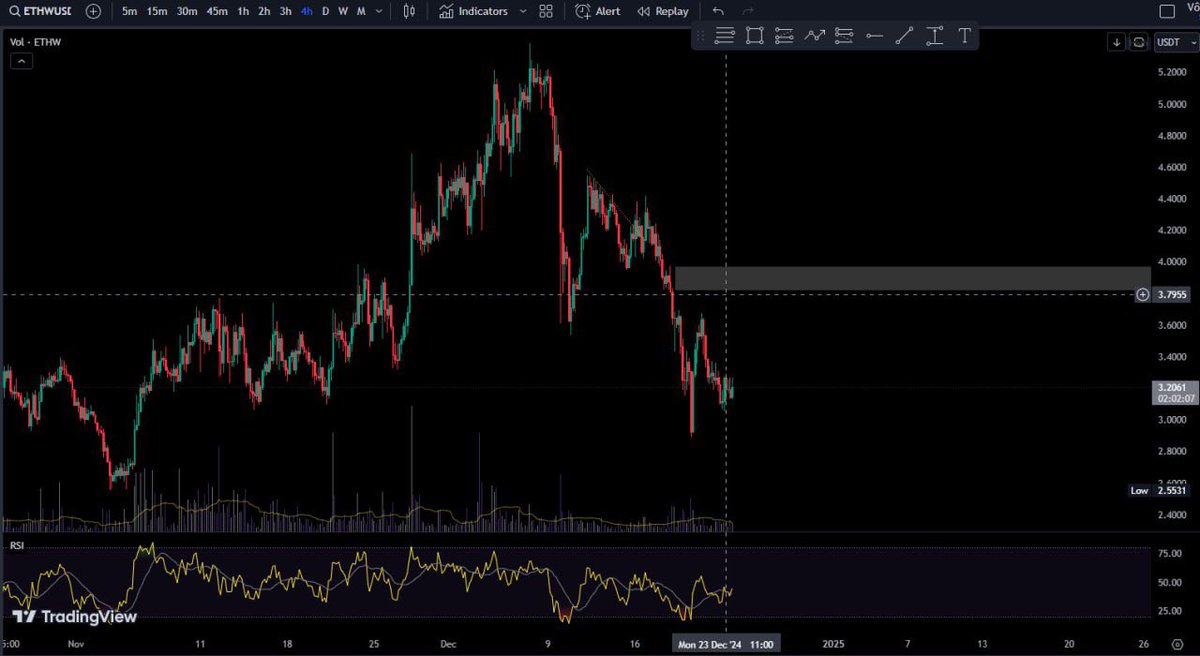Screen dimensions: 1200x656
Task: Click the Vol · ETHW legend
Action: pyautogui.click(x=33, y=44)
